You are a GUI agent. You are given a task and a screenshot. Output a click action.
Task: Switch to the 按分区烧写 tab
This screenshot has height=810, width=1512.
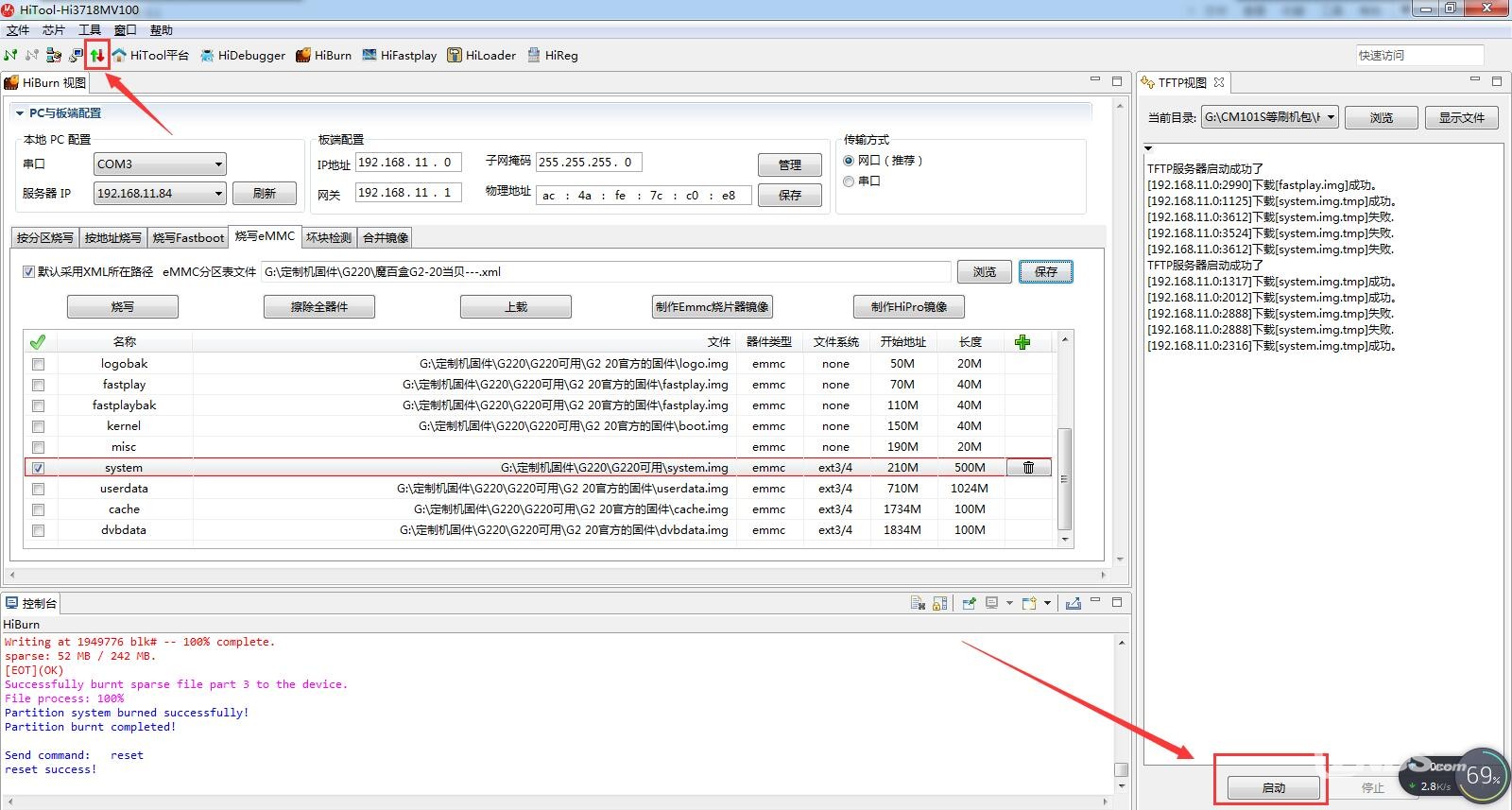[x=44, y=237]
